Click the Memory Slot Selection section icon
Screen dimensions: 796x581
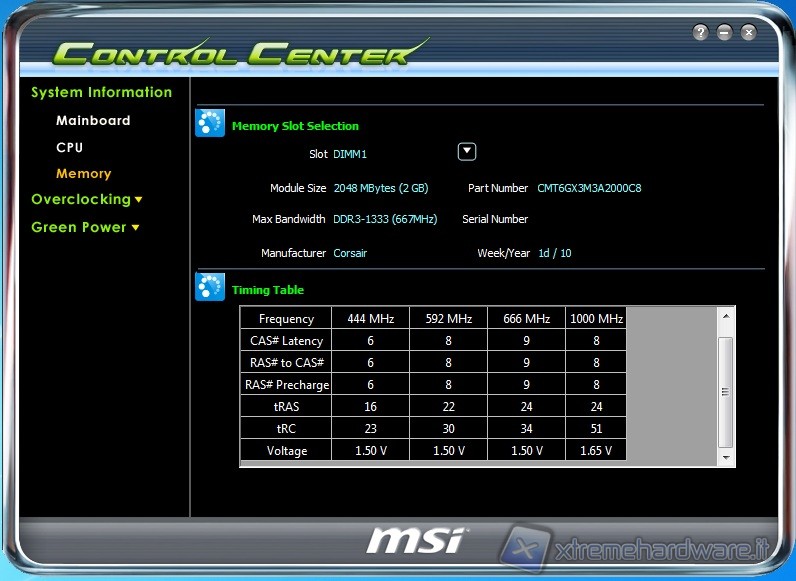[210, 123]
